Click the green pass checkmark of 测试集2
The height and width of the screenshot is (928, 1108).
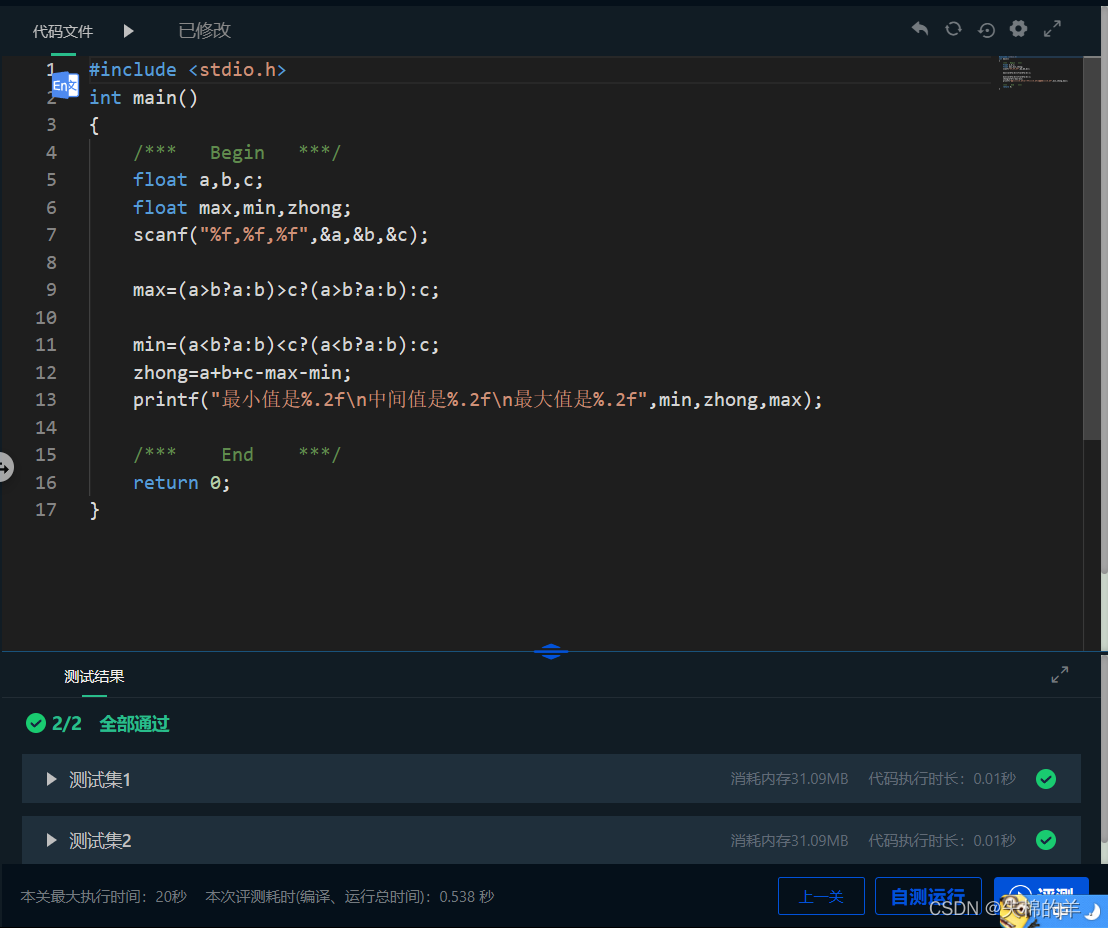pyautogui.click(x=1046, y=840)
